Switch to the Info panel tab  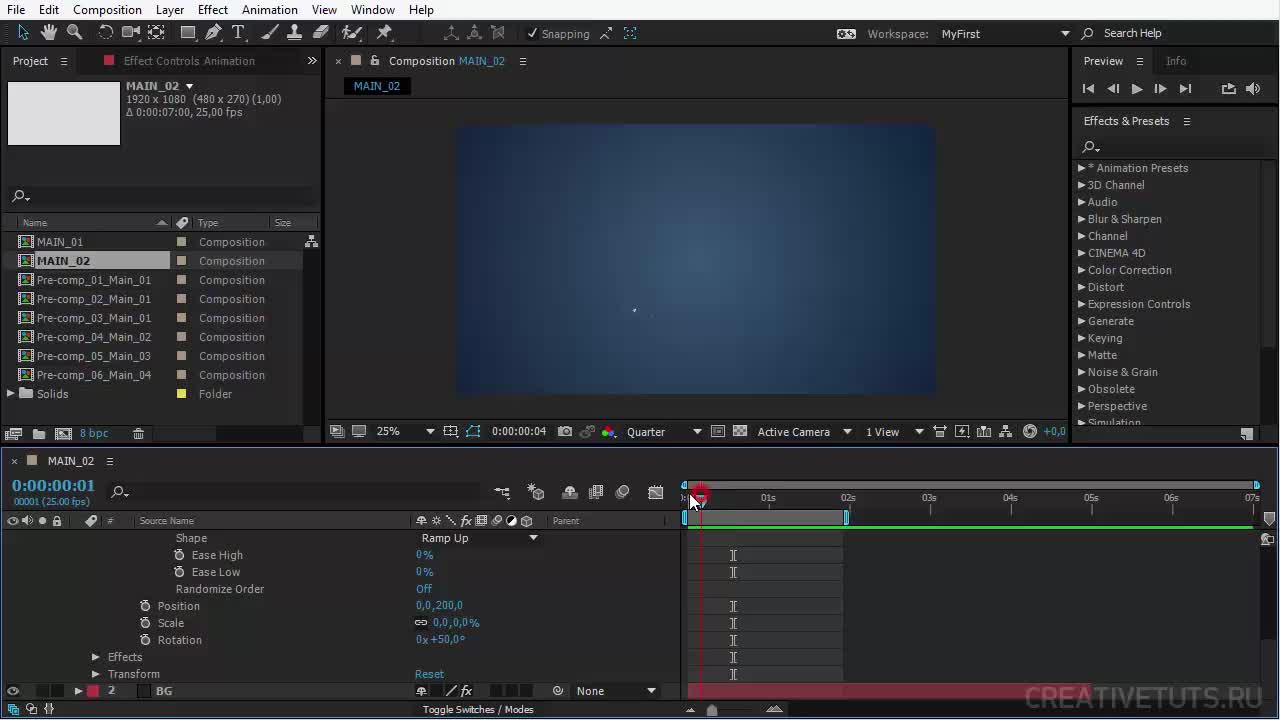pyautogui.click(x=1176, y=61)
